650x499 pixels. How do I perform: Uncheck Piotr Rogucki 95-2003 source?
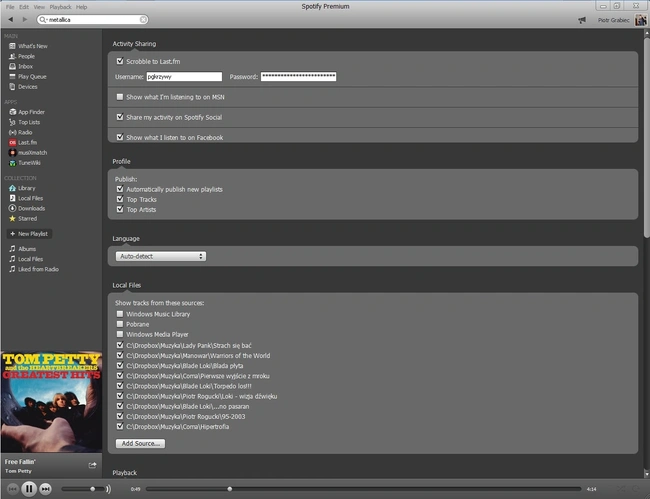point(120,416)
